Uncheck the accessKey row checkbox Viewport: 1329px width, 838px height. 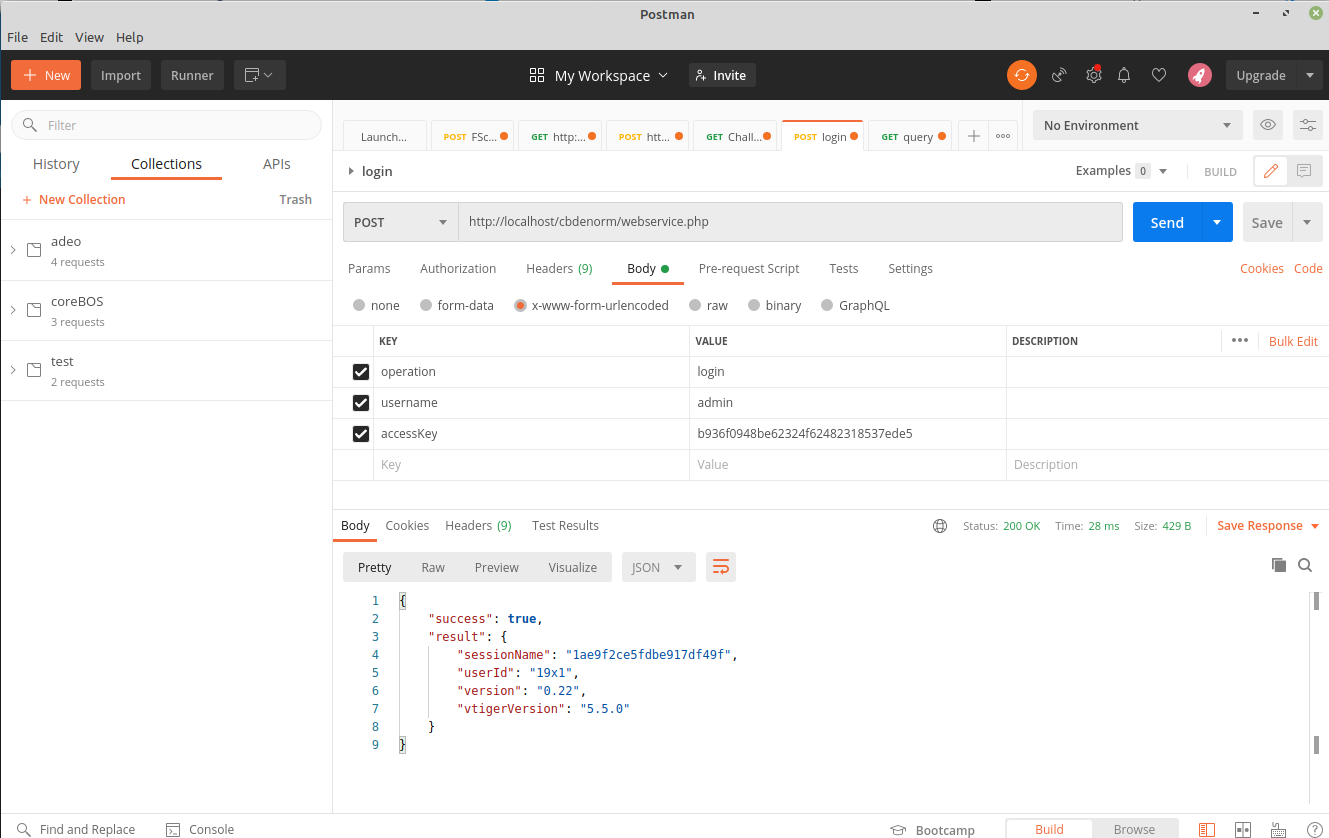361,434
